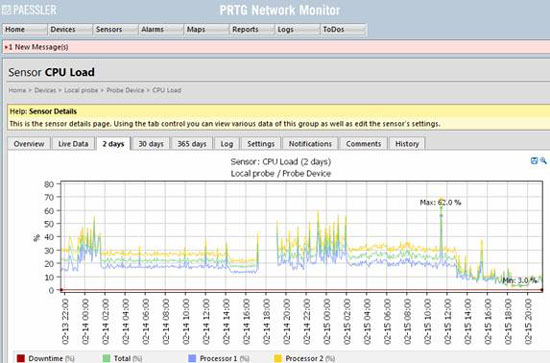This screenshot has width=550, height=363.
Task: Open the ToDos menu
Action: click(343, 29)
